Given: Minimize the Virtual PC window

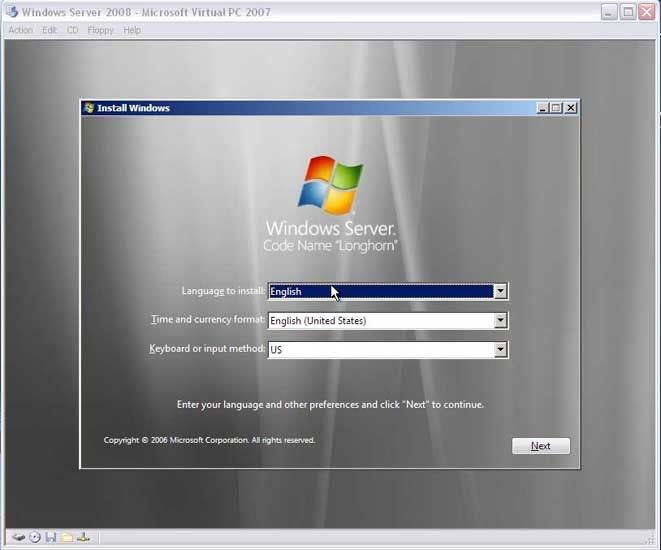Looking at the screenshot, I should (609, 12).
